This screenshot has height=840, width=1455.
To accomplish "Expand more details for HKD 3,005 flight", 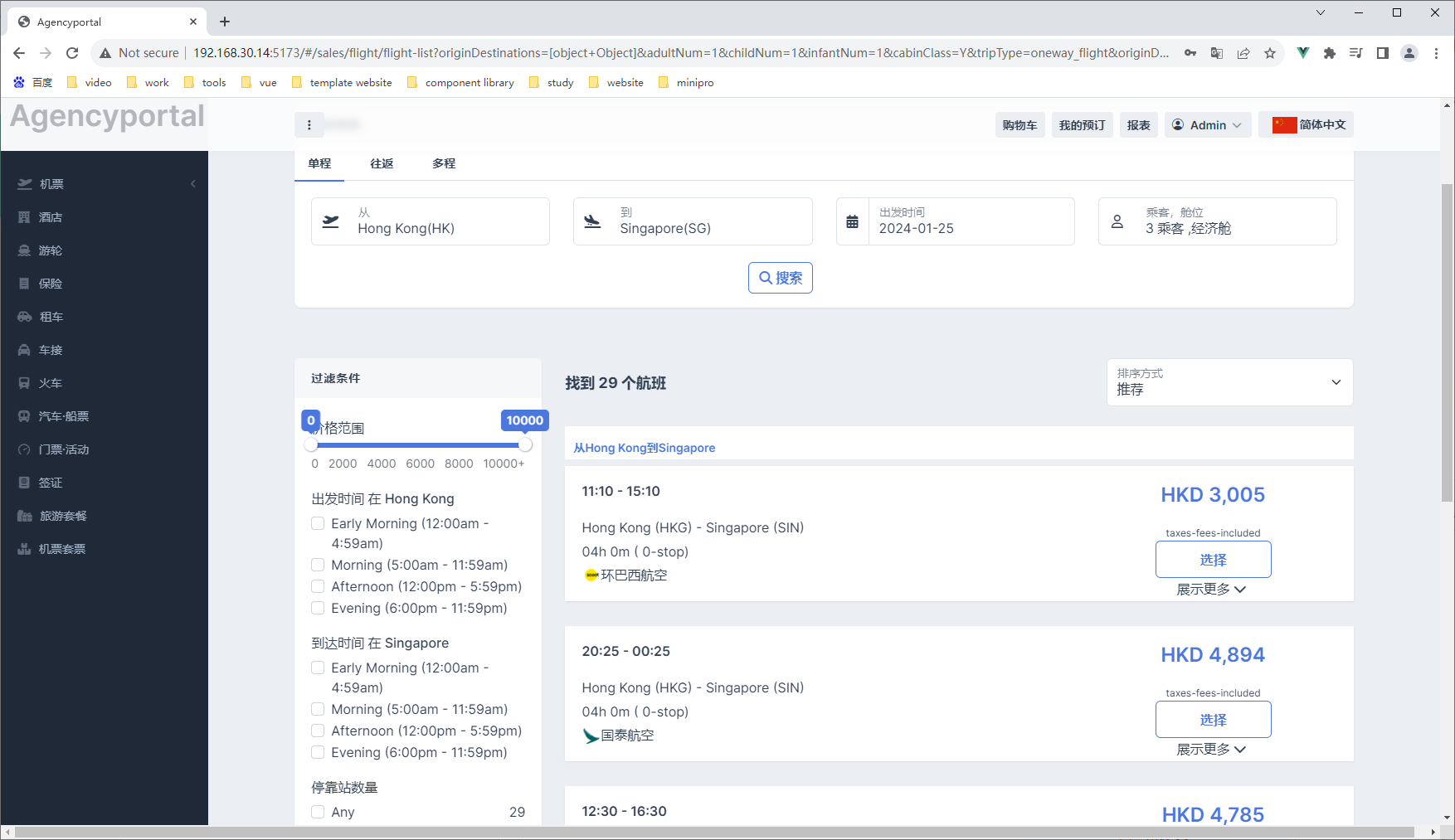I will 1212,590.
